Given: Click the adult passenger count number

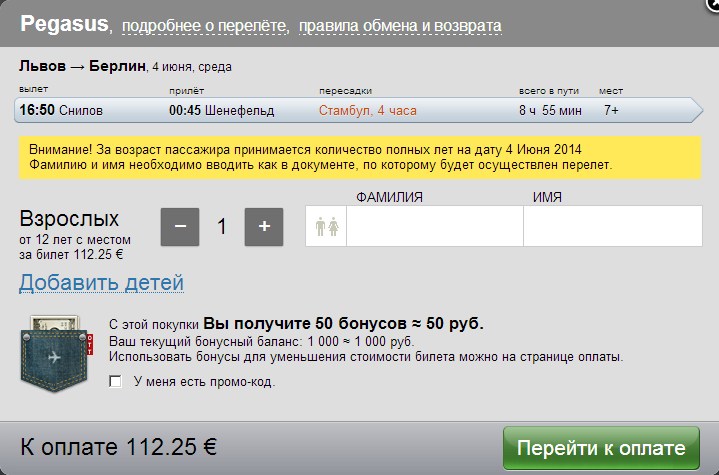Looking at the screenshot, I should [222, 227].
